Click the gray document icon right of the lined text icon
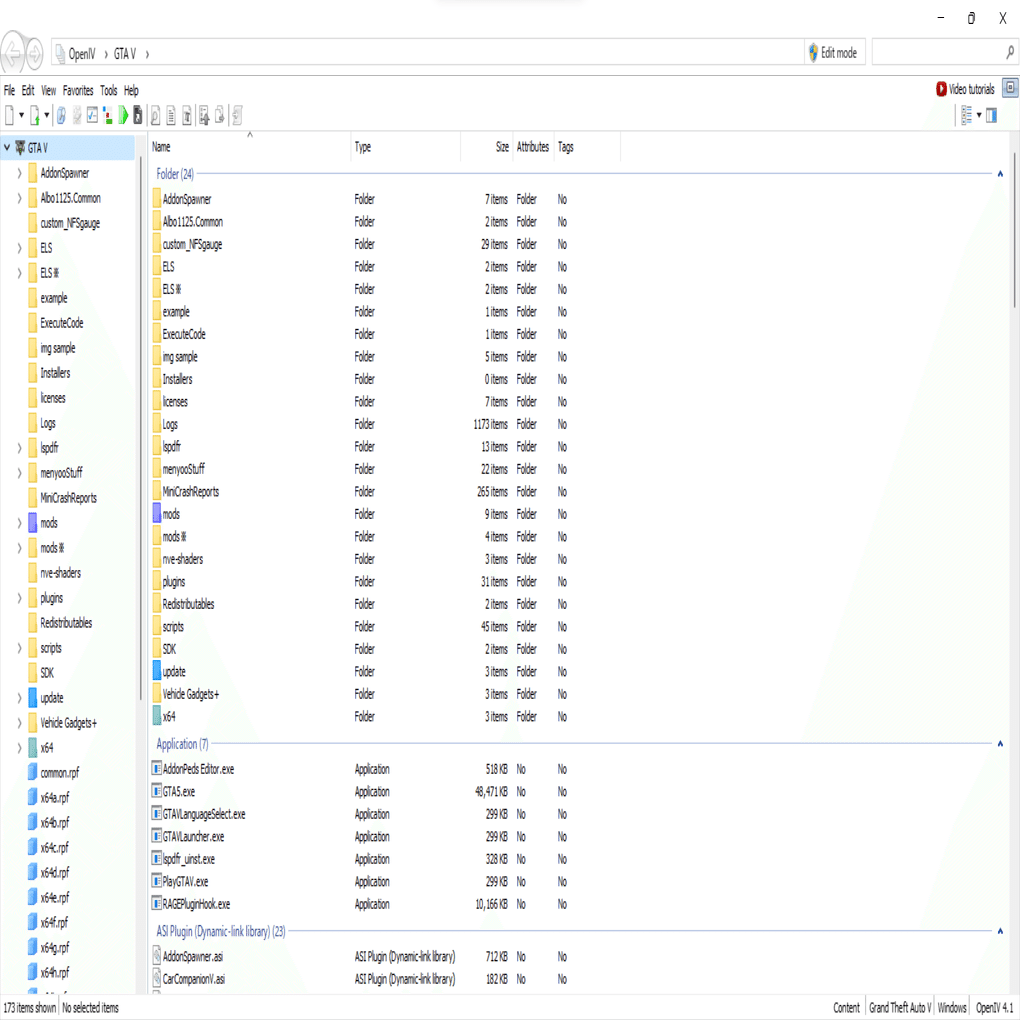Image resolution: width=1020 pixels, height=1020 pixels. [x=187, y=116]
